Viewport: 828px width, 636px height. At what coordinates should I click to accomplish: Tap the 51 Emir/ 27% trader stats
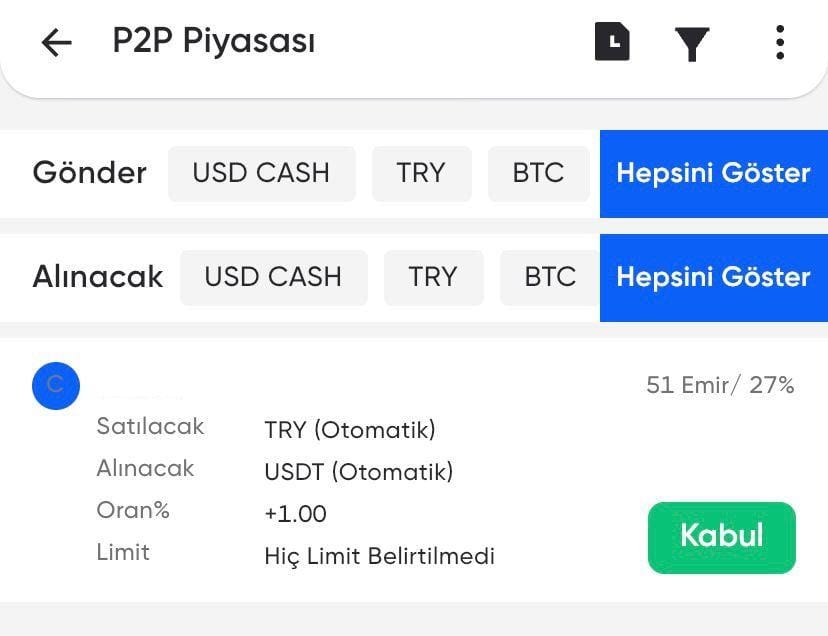click(x=719, y=385)
